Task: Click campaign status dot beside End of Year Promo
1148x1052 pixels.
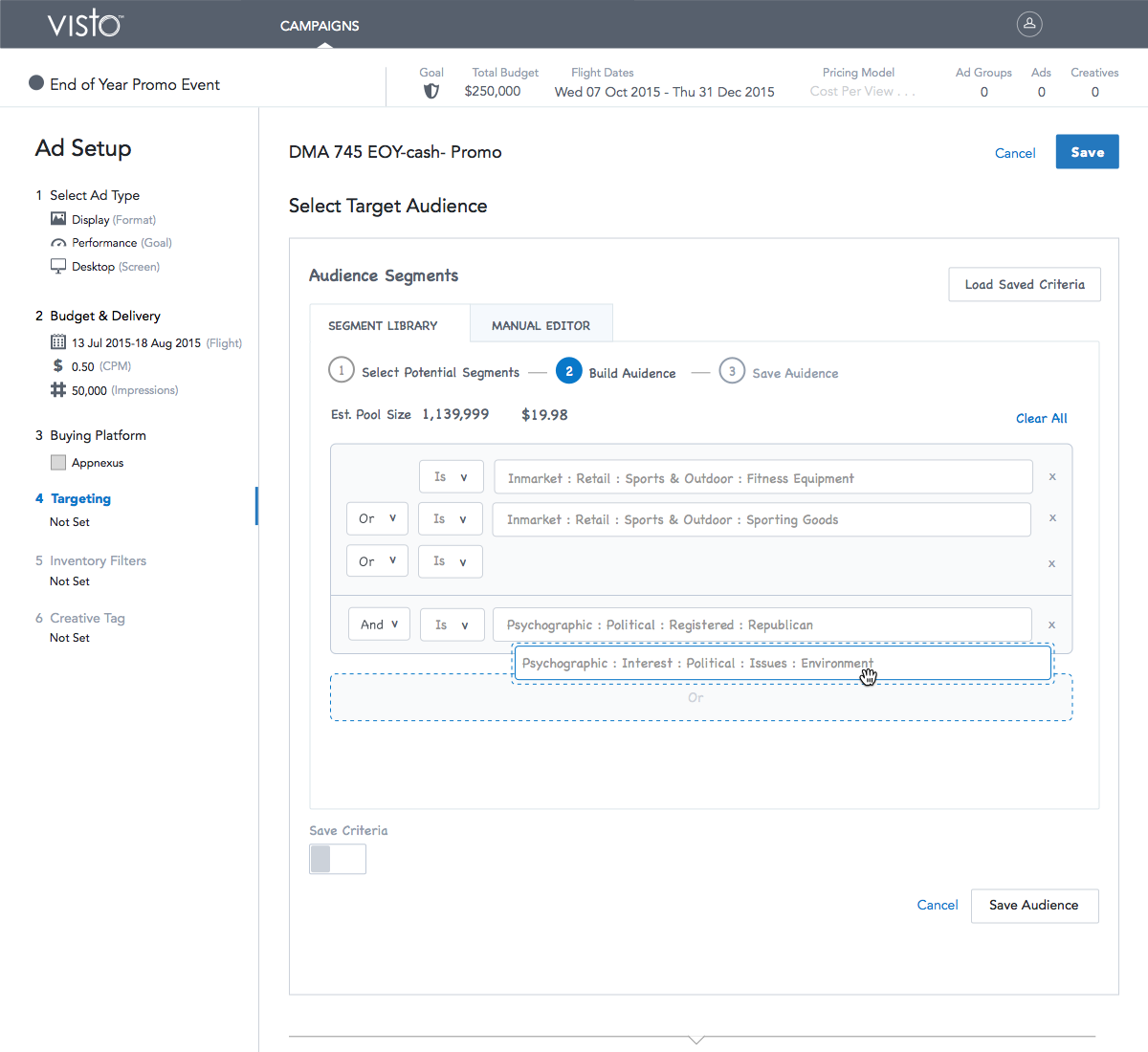Action: [36, 83]
